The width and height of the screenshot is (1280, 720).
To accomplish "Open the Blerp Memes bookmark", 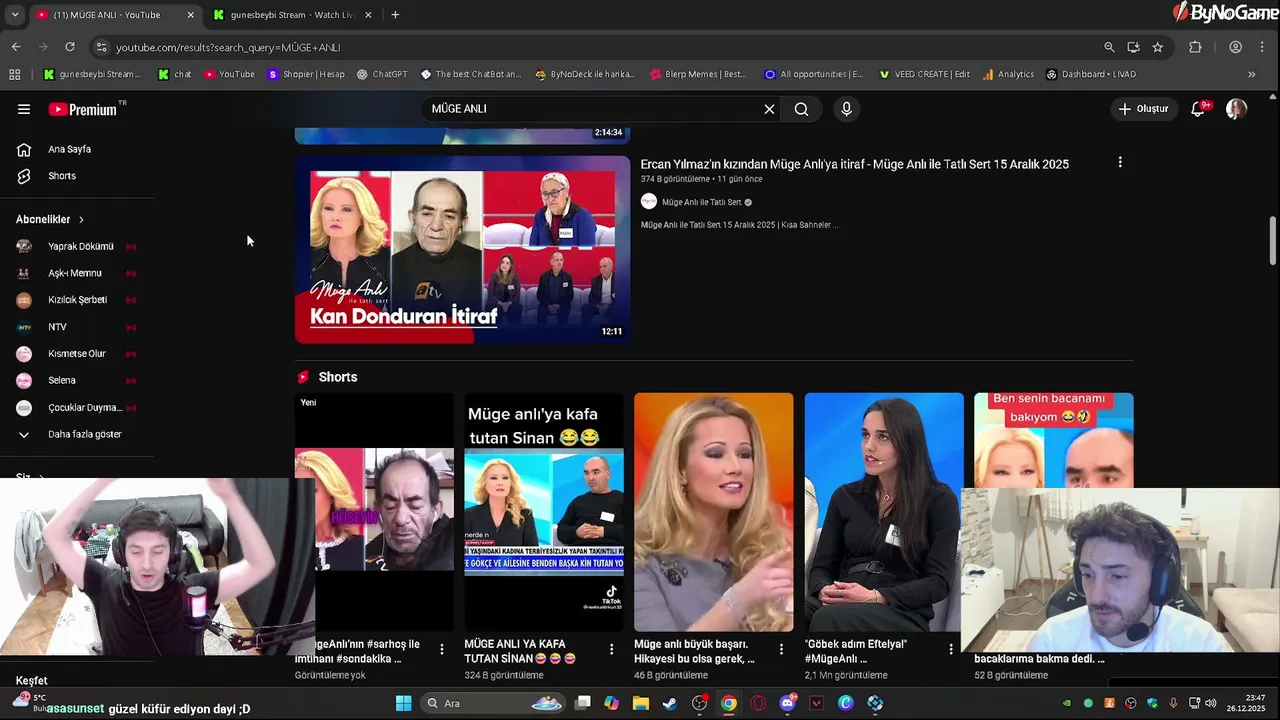I will tap(698, 74).
